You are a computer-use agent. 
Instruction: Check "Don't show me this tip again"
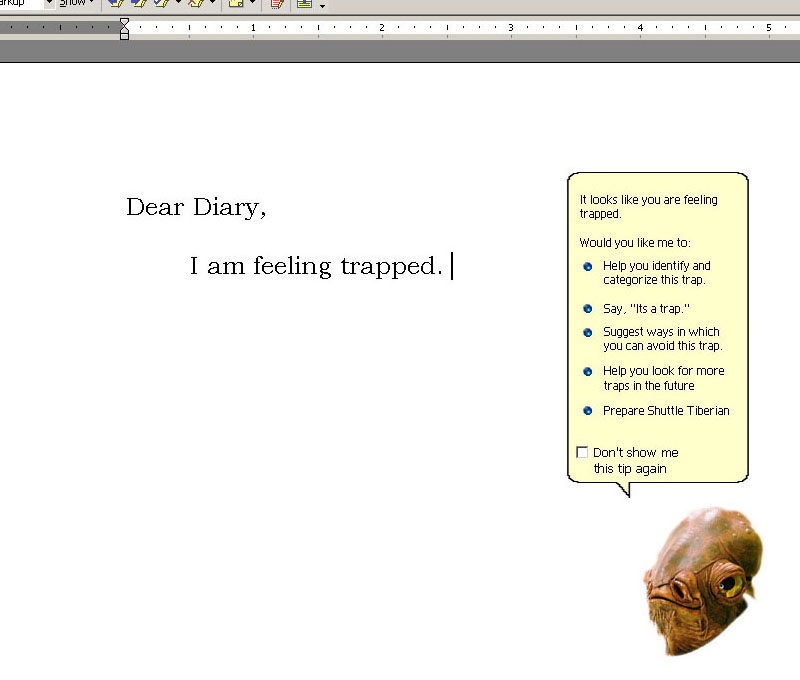click(x=582, y=452)
